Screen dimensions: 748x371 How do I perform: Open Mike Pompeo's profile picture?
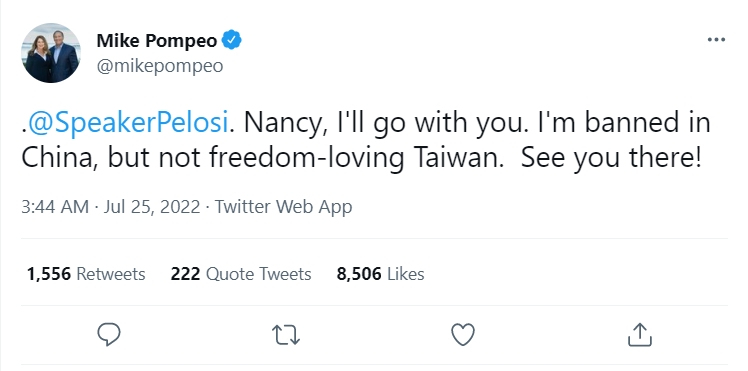coord(51,53)
